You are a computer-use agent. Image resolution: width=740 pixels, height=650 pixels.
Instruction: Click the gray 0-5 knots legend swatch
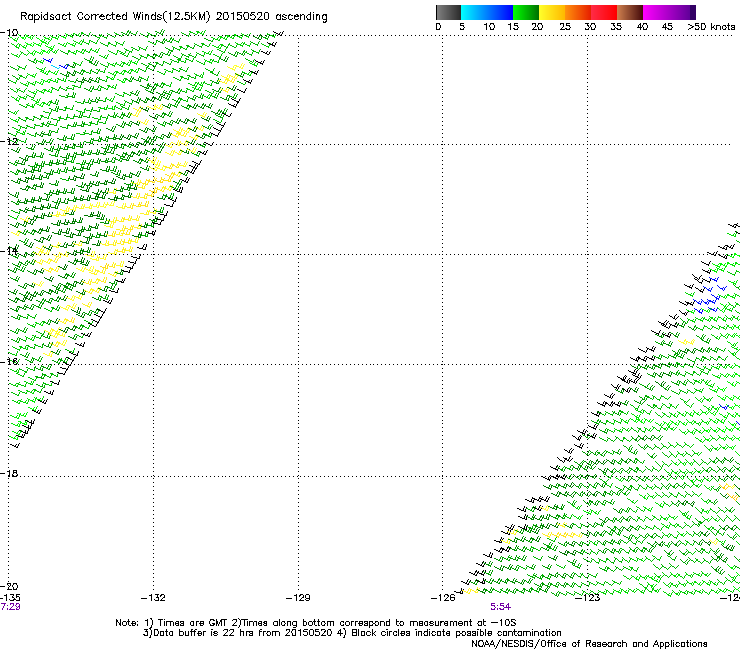(448, 12)
